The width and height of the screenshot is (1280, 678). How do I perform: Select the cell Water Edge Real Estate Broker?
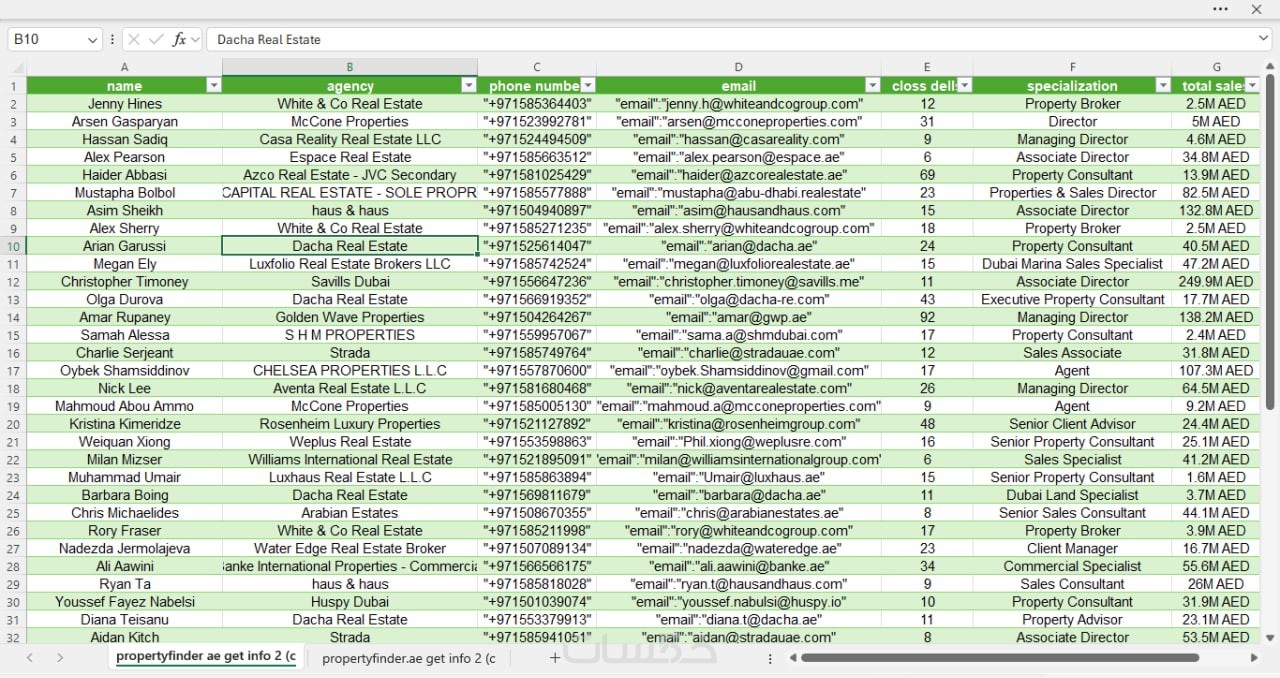point(350,549)
